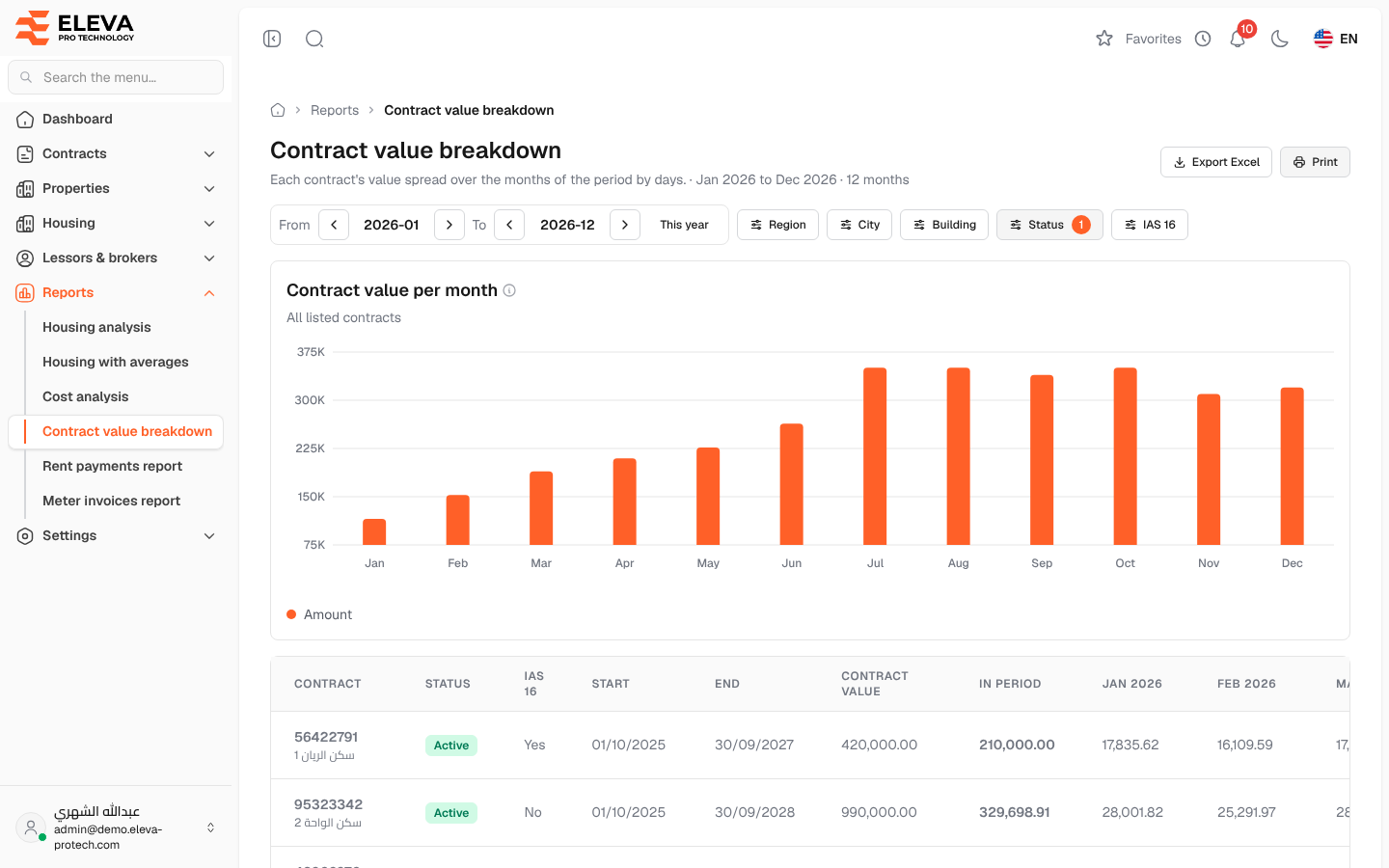Click the Favorites star icon
Image resolution: width=1389 pixels, height=868 pixels.
click(1104, 39)
